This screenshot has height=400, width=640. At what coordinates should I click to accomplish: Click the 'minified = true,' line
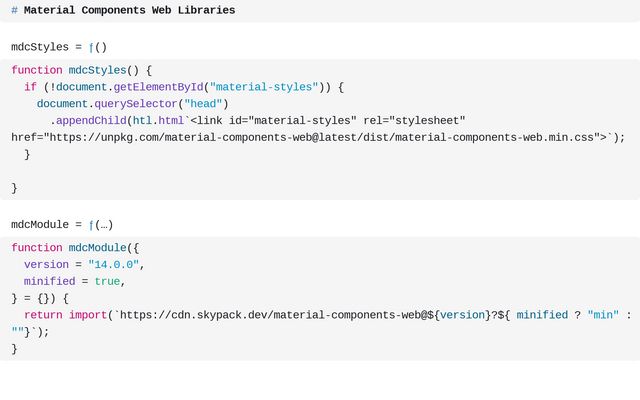[74, 282]
